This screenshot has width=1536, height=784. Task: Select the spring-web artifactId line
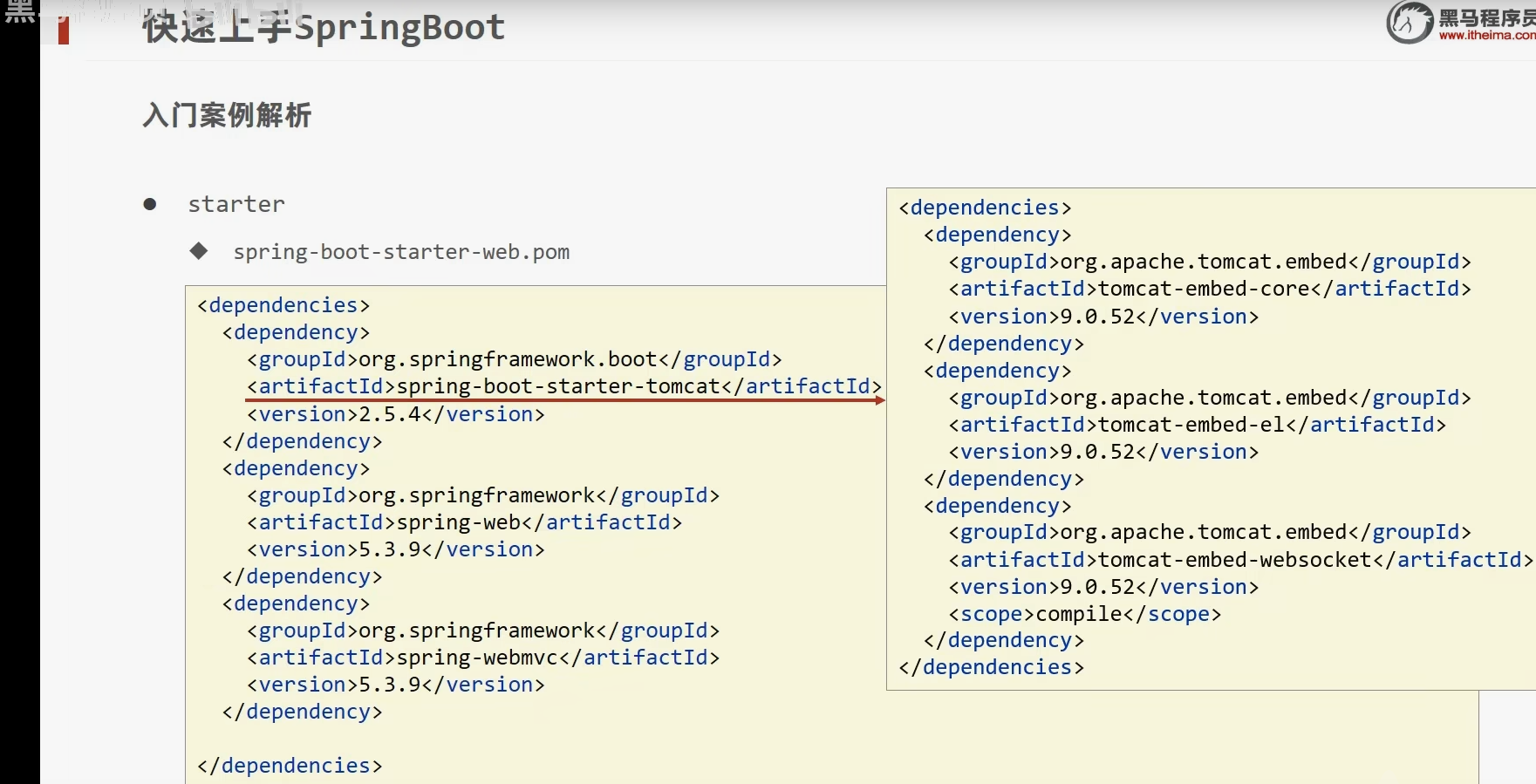[464, 522]
